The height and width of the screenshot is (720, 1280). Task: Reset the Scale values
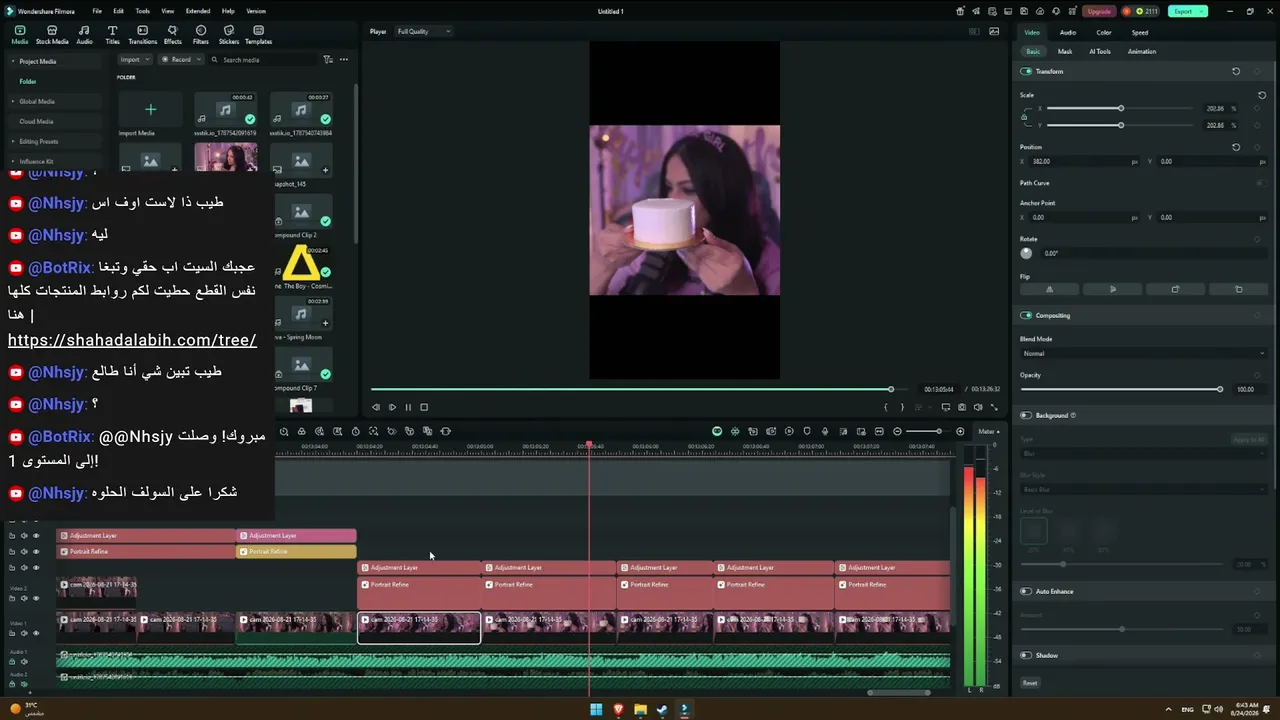point(1262,95)
